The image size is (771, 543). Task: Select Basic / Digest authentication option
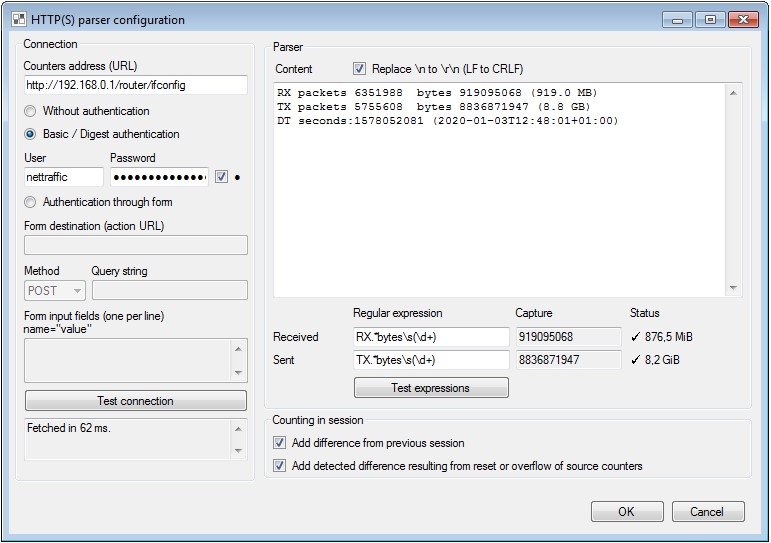pos(31,134)
